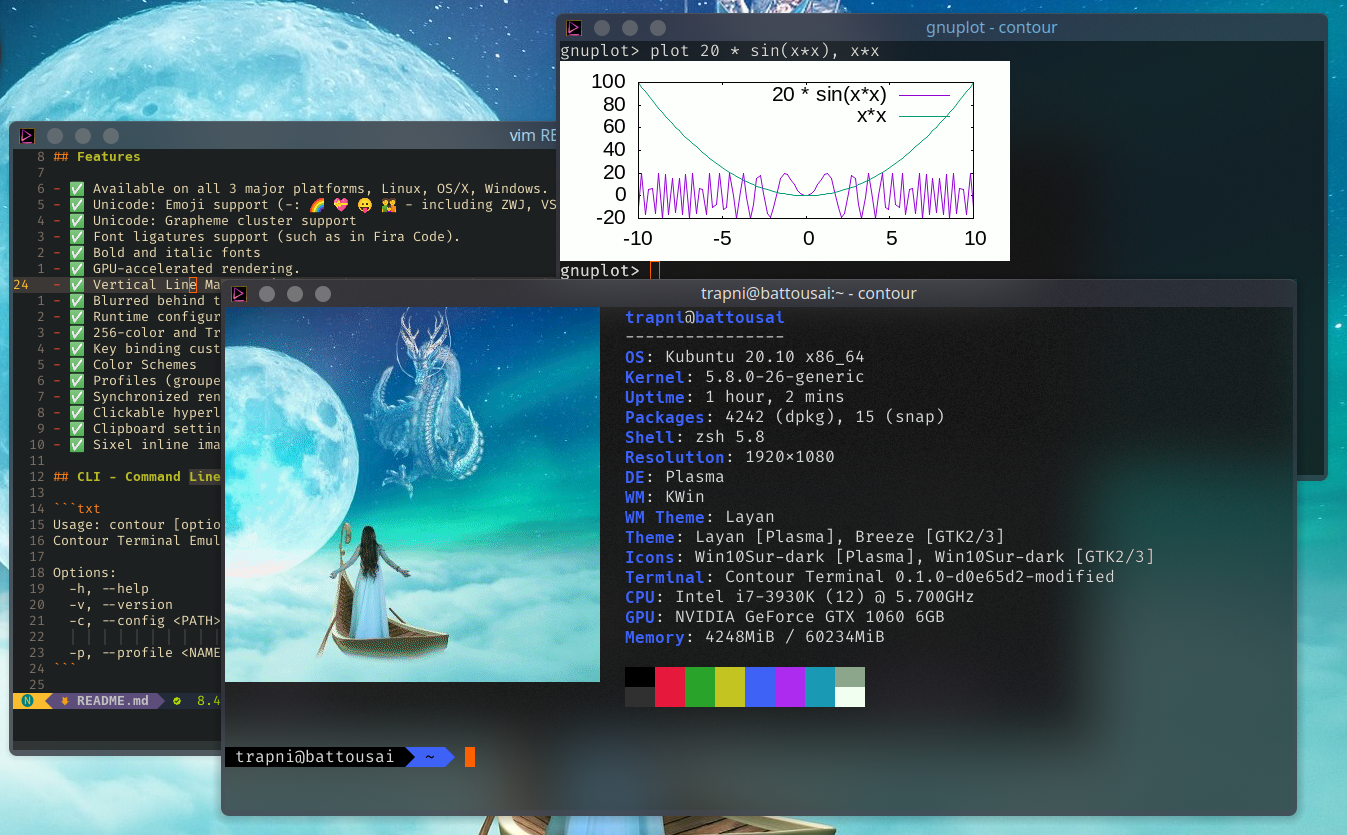Click the Contour icon in the trapni@battousai title bar
The height and width of the screenshot is (835, 1347).
(239, 294)
